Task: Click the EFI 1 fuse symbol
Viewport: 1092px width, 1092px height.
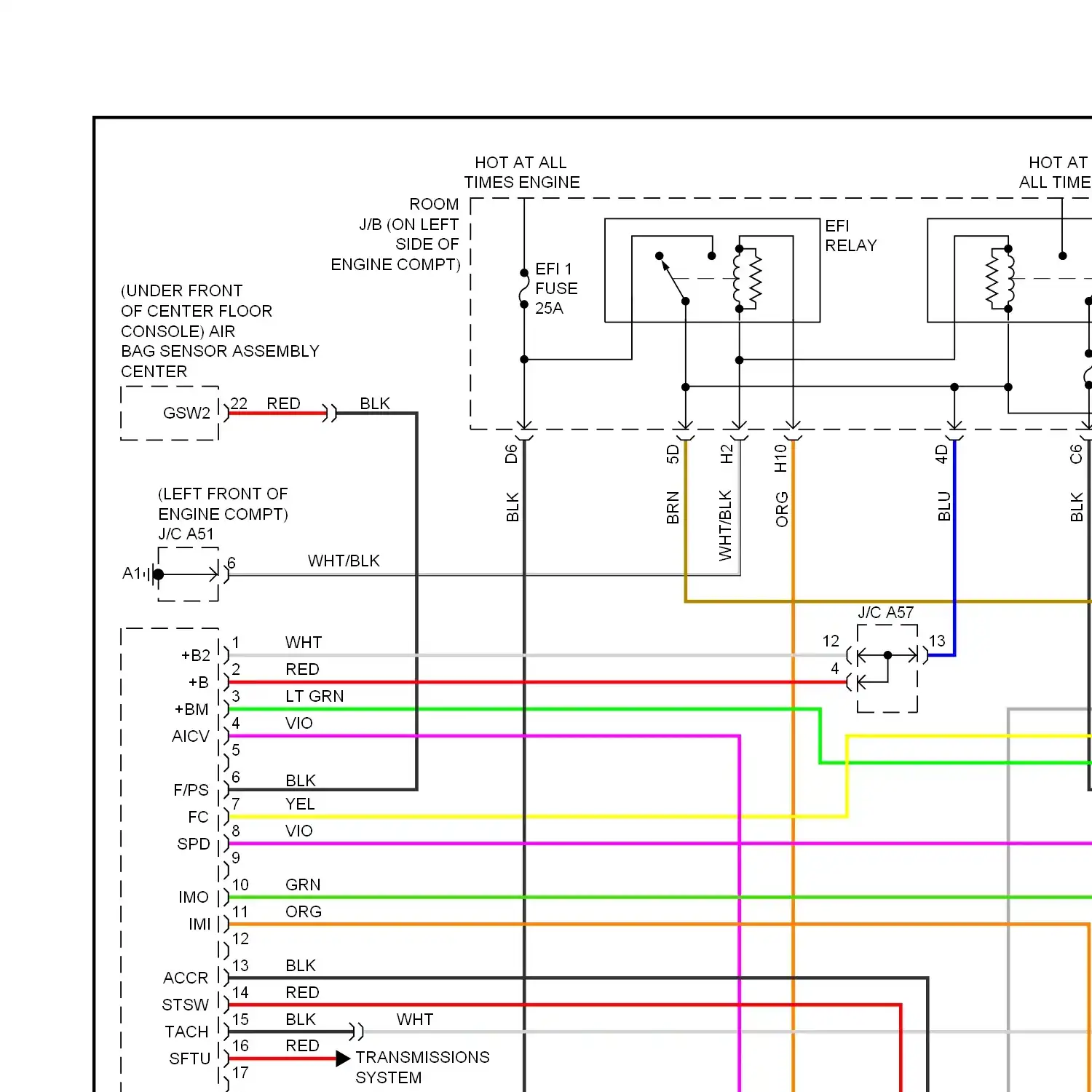Action: [523, 288]
